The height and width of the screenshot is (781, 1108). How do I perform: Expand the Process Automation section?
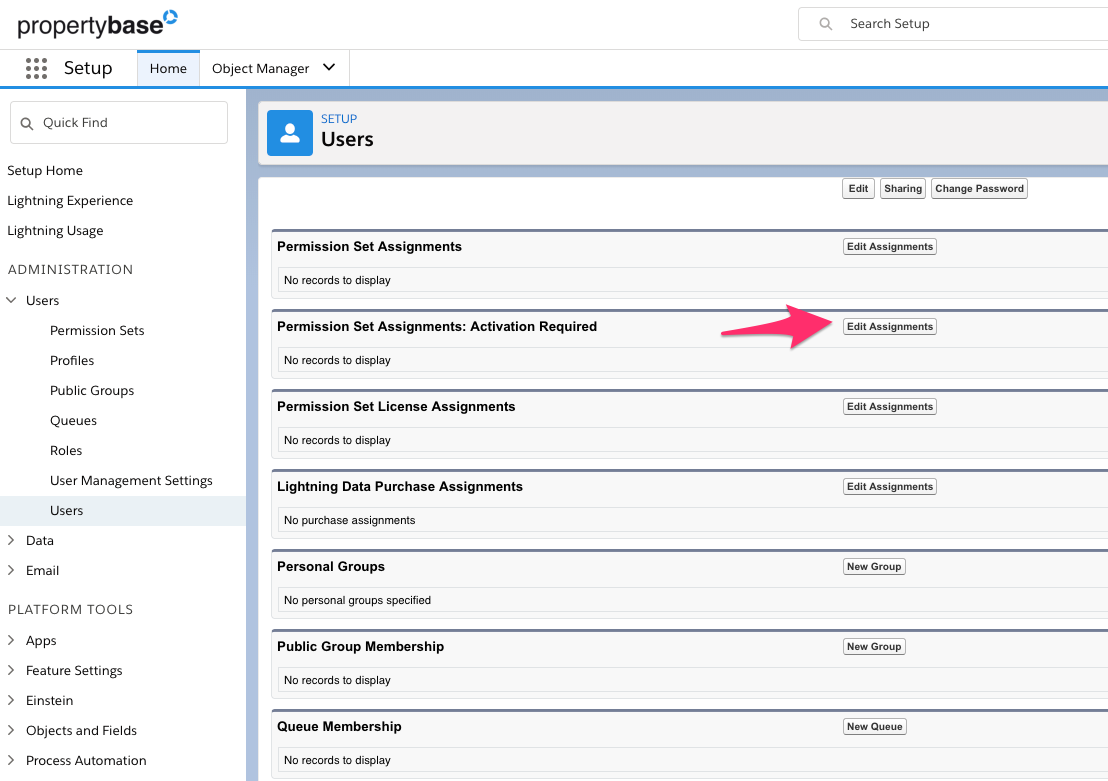click(x=11, y=761)
